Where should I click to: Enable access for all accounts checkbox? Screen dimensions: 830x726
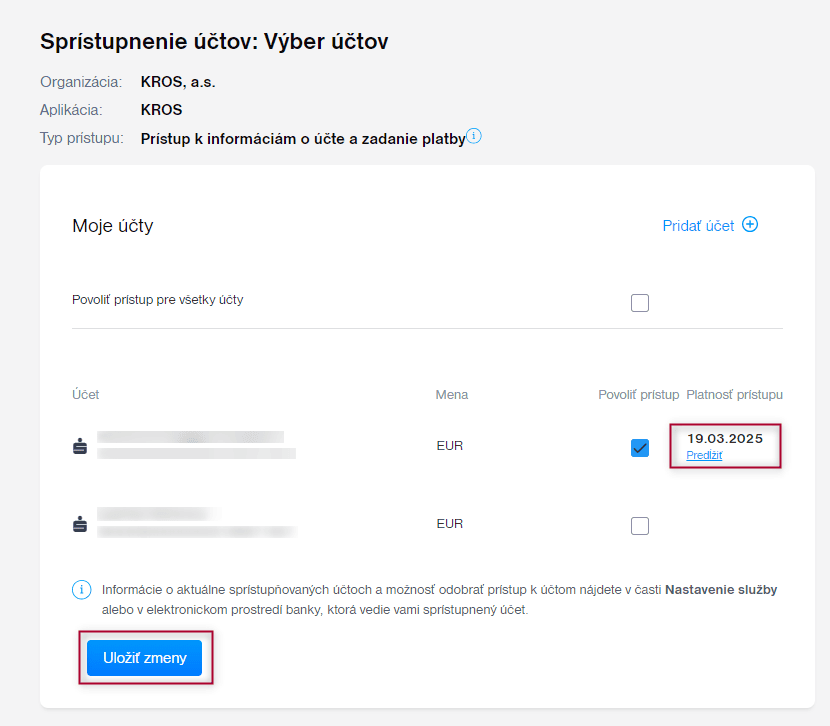coord(640,303)
